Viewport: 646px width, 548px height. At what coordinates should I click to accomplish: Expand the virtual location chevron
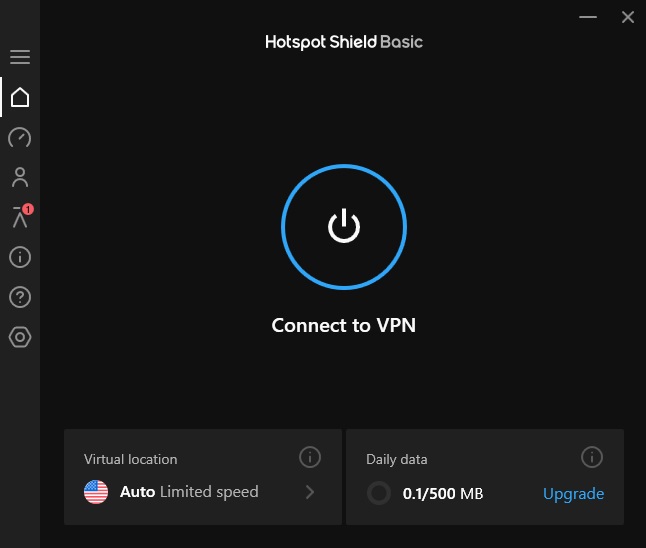click(x=310, y=492)
